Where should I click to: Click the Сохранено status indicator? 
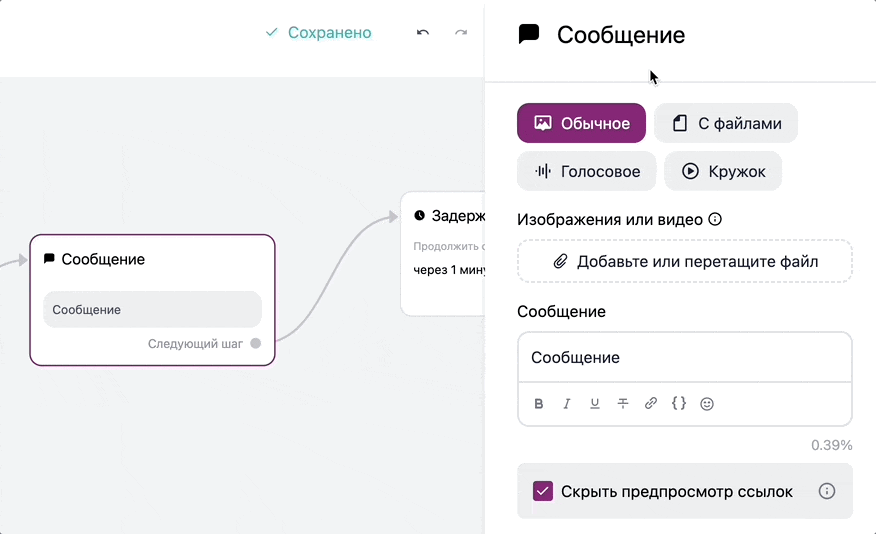tap(318, 33)
